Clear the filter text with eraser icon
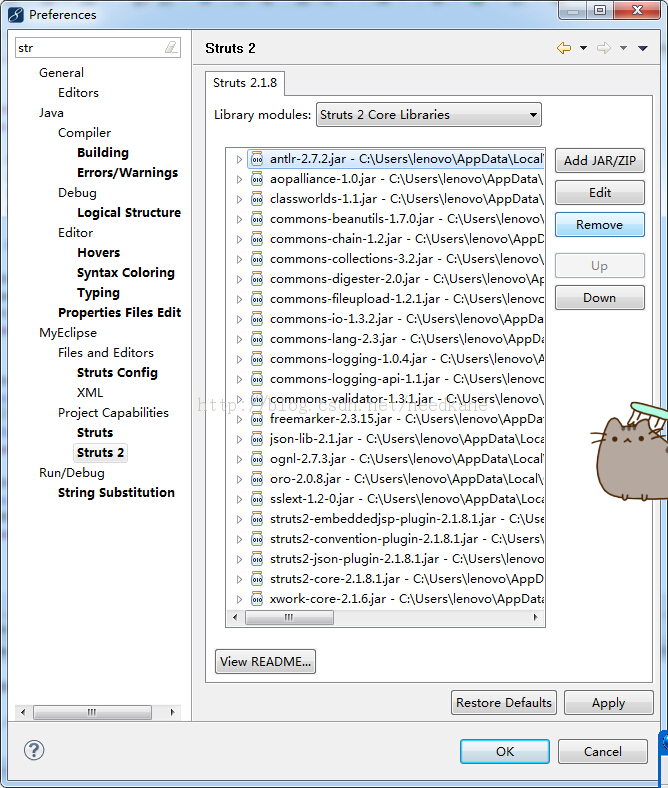 (171, 48)
